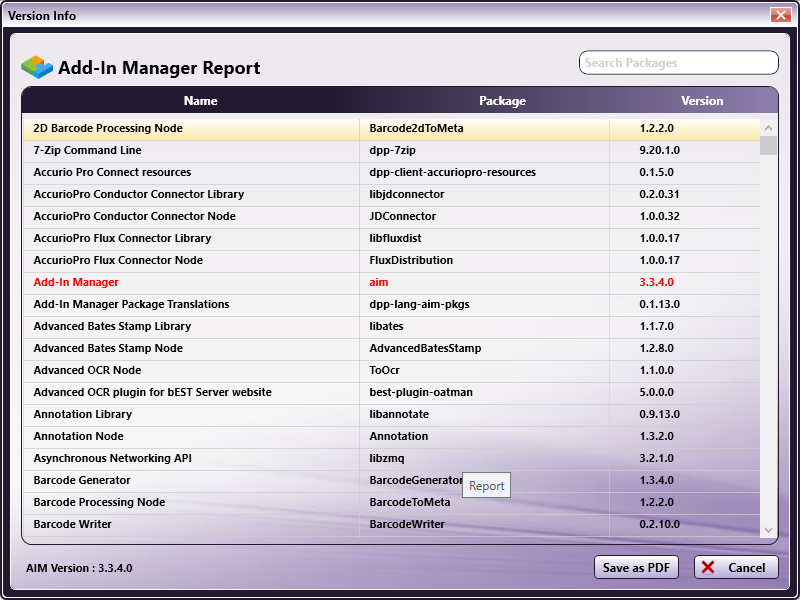Select the Advanced OCR Node row
Viewport: 800px width, 600px height.
tap(391, 370)
